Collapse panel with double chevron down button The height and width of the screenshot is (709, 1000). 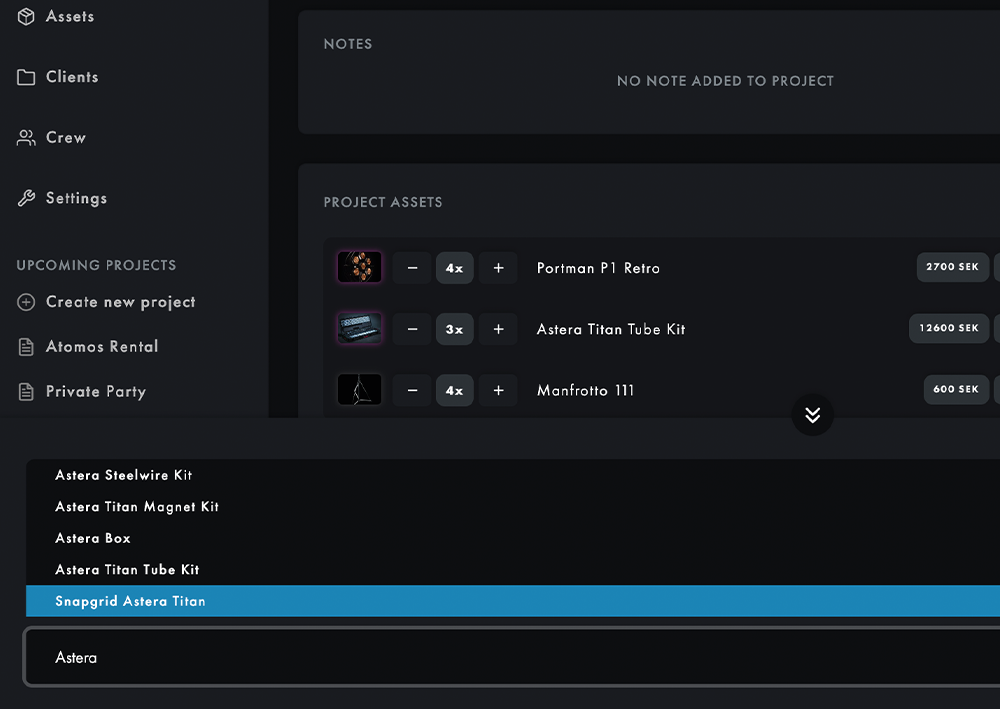click(812, 415)
